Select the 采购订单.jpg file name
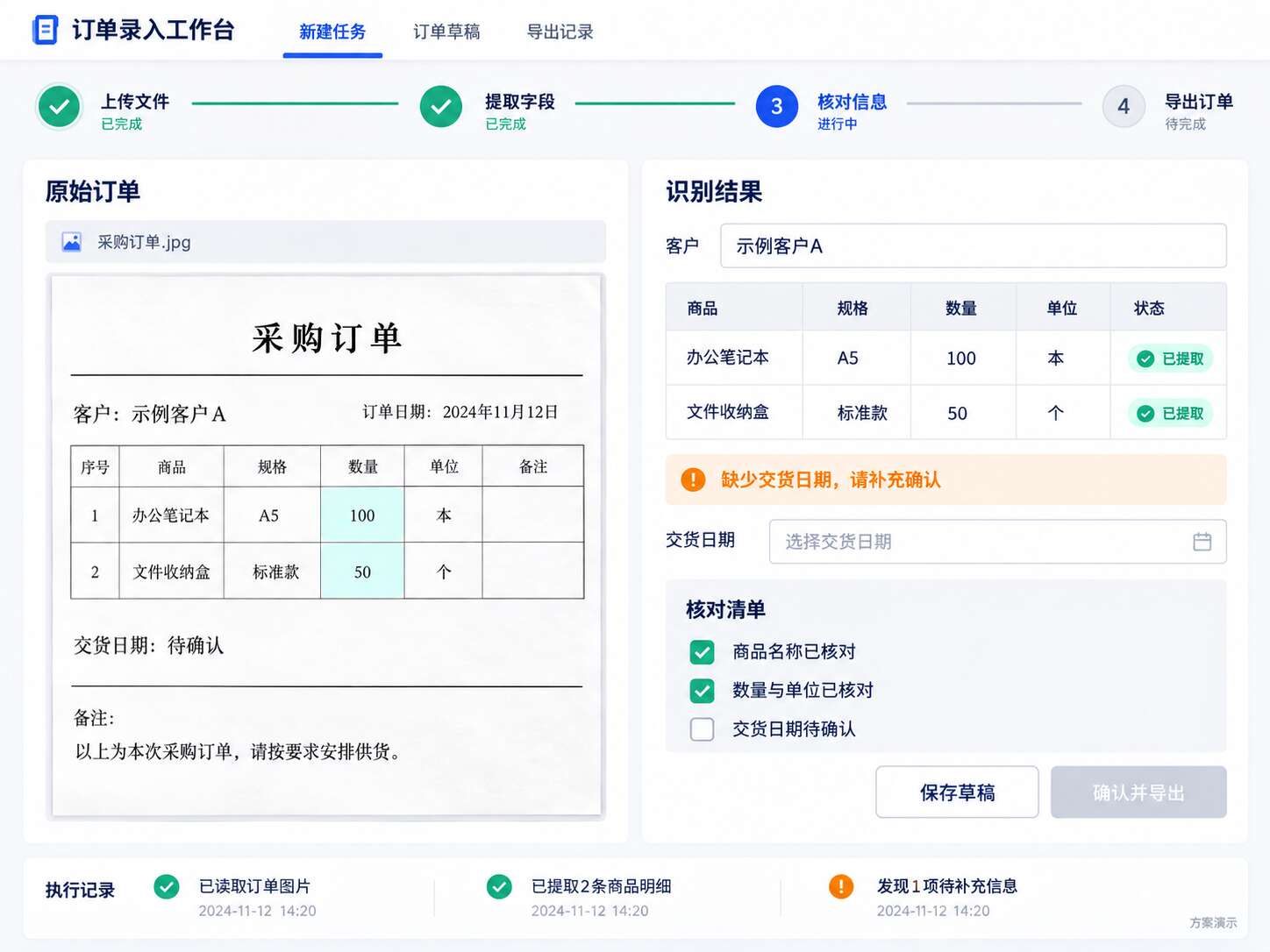Screen dimensions: 1270x952 pos(144,242)
